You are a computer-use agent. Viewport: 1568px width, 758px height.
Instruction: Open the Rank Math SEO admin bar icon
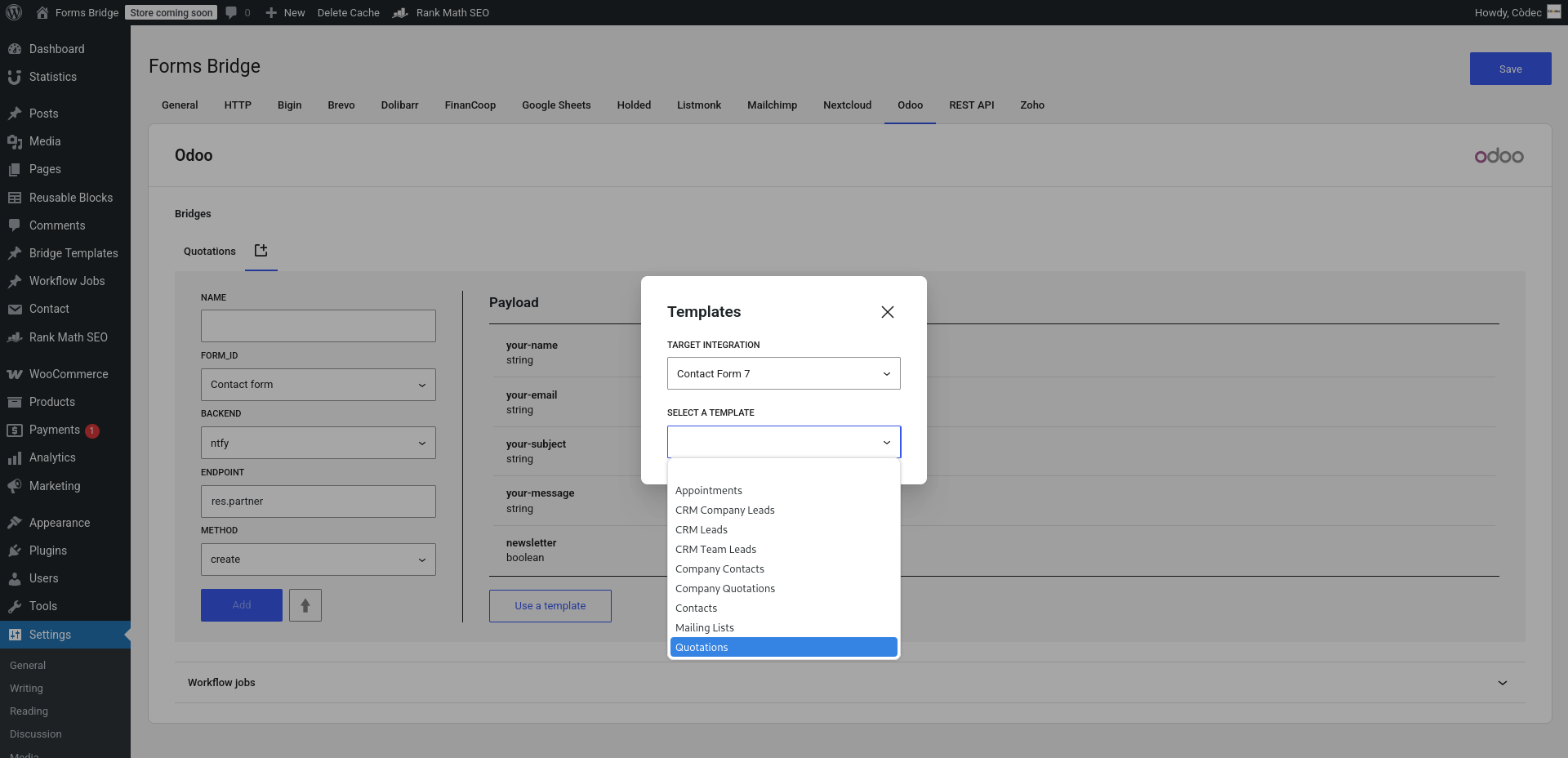click(x=400, y=12)
